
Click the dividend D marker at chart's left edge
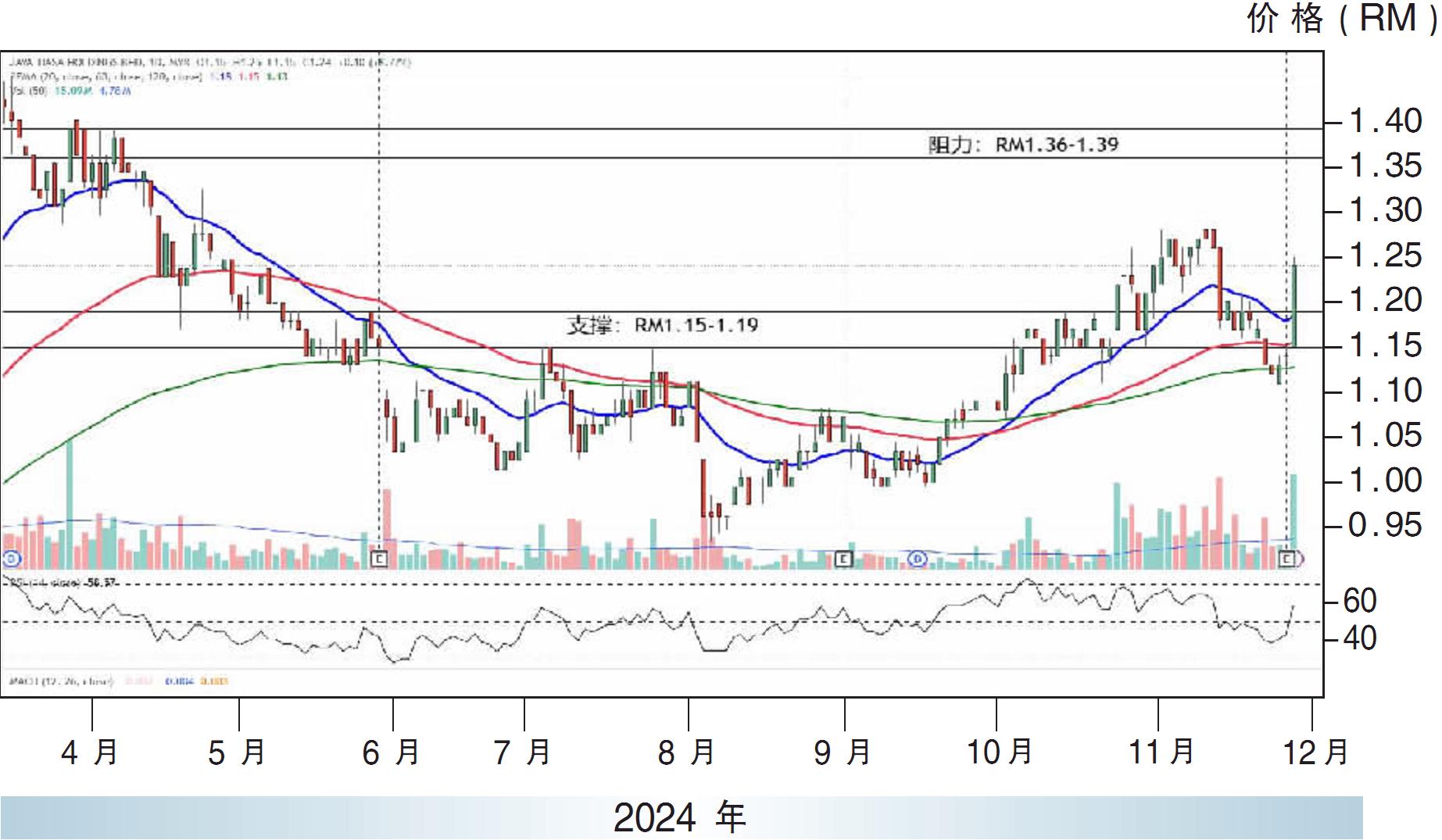pyautogui.click(x=10, y=559)
